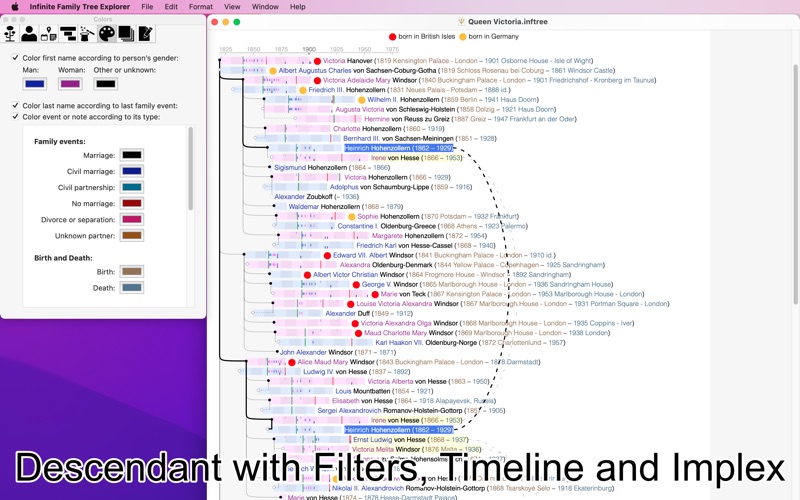Toggle color first name by gender checkbox
The image size is (800, 500).
coord(15,58)
